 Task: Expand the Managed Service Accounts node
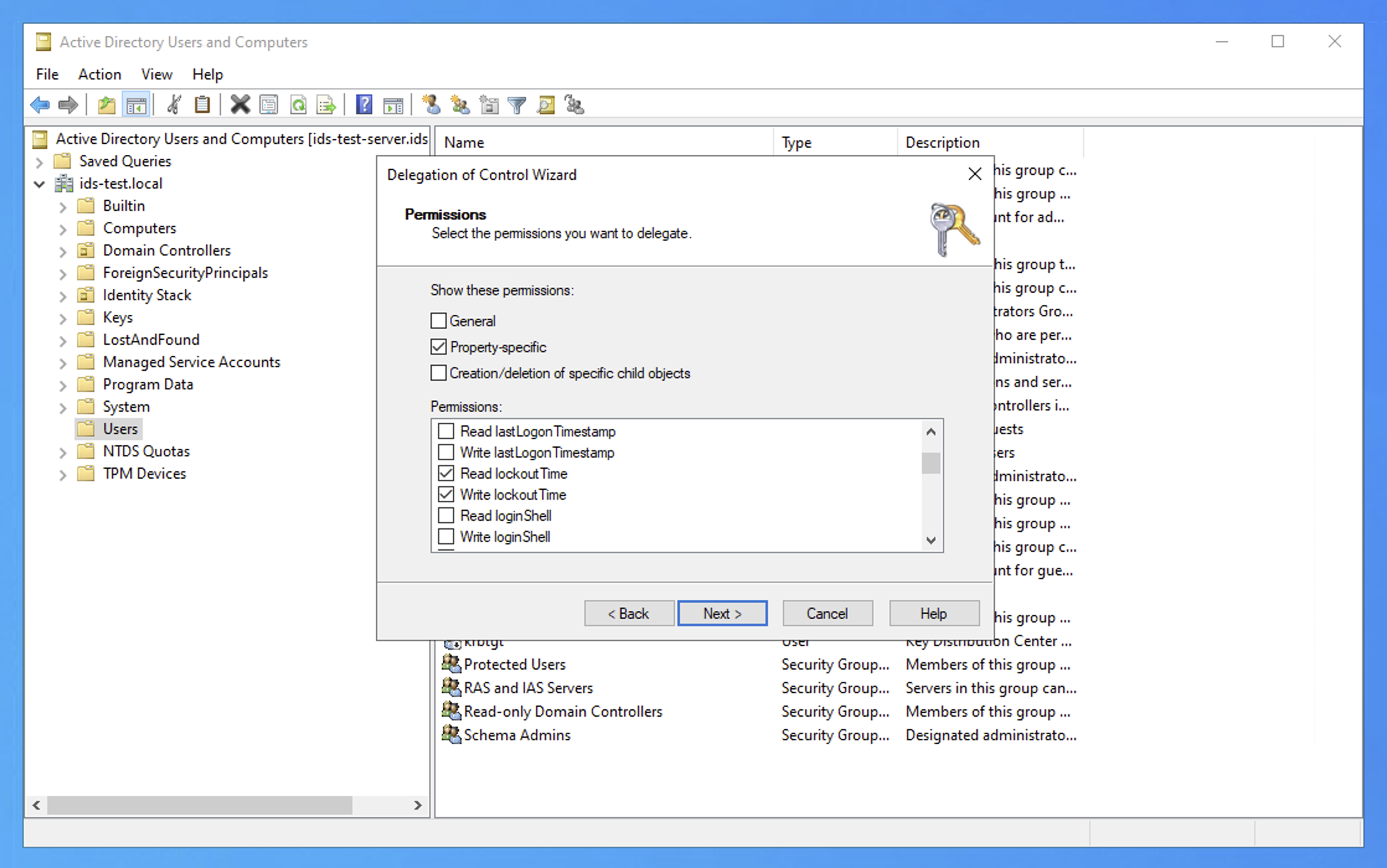pyautogui.click(x=63, y=363)
